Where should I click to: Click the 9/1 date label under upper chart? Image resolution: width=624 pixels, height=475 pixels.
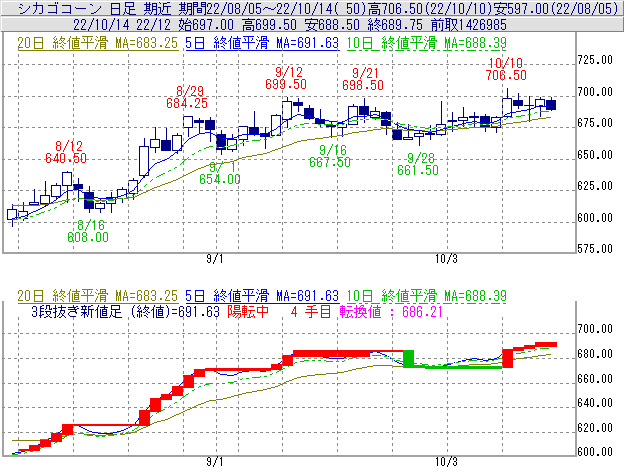point(215,259)
